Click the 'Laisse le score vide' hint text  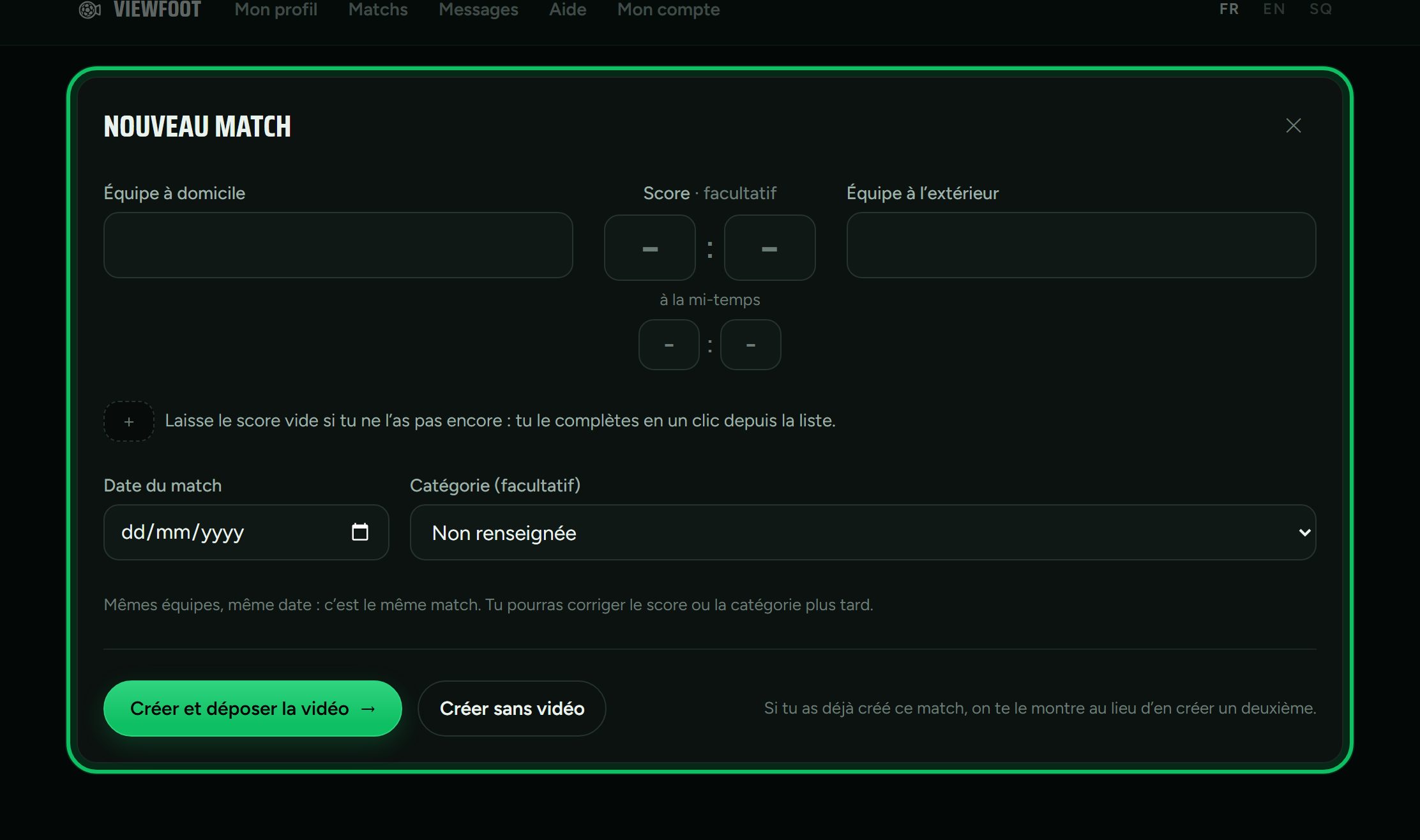coord(500,421)
